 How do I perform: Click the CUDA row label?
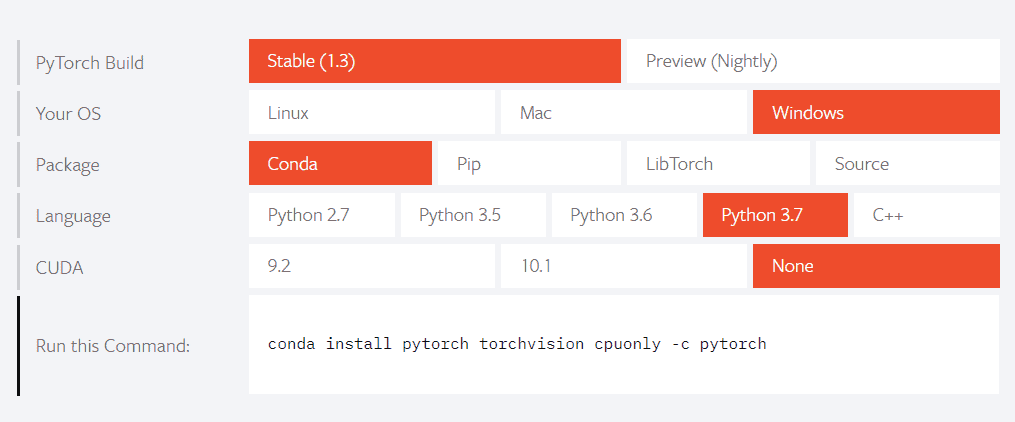pos(60,267)
